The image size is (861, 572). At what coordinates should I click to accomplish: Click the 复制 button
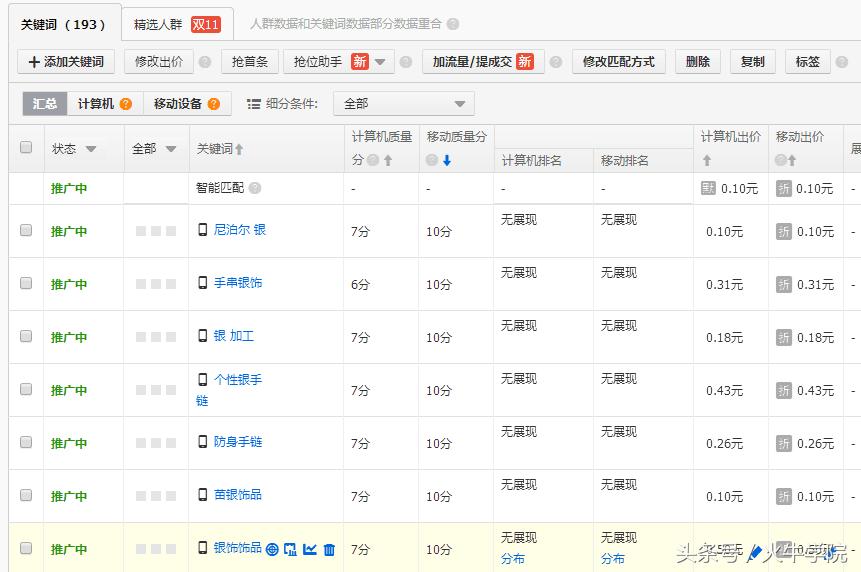click(x=752, y=62)
